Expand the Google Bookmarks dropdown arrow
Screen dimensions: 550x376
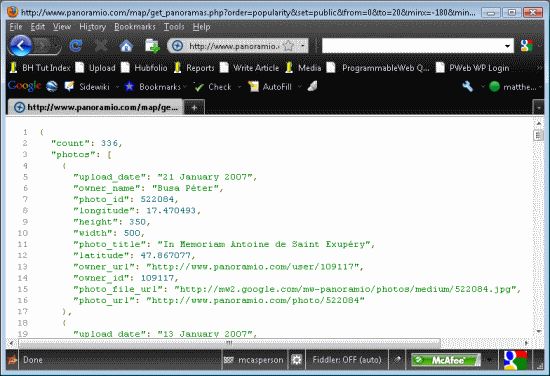point(185,87)
